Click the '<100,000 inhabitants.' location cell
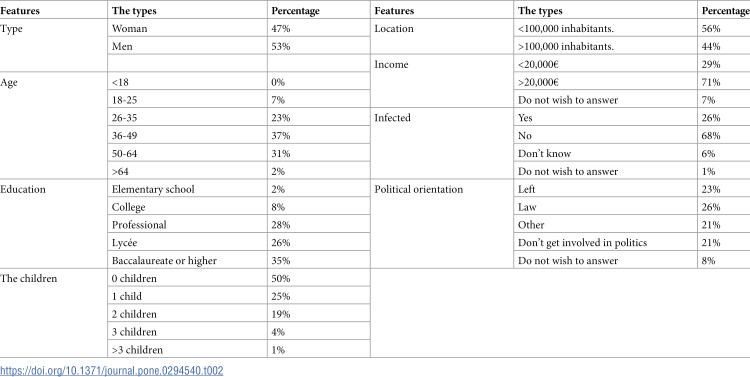This screenshot has height=377, width=750. point(606,29)
